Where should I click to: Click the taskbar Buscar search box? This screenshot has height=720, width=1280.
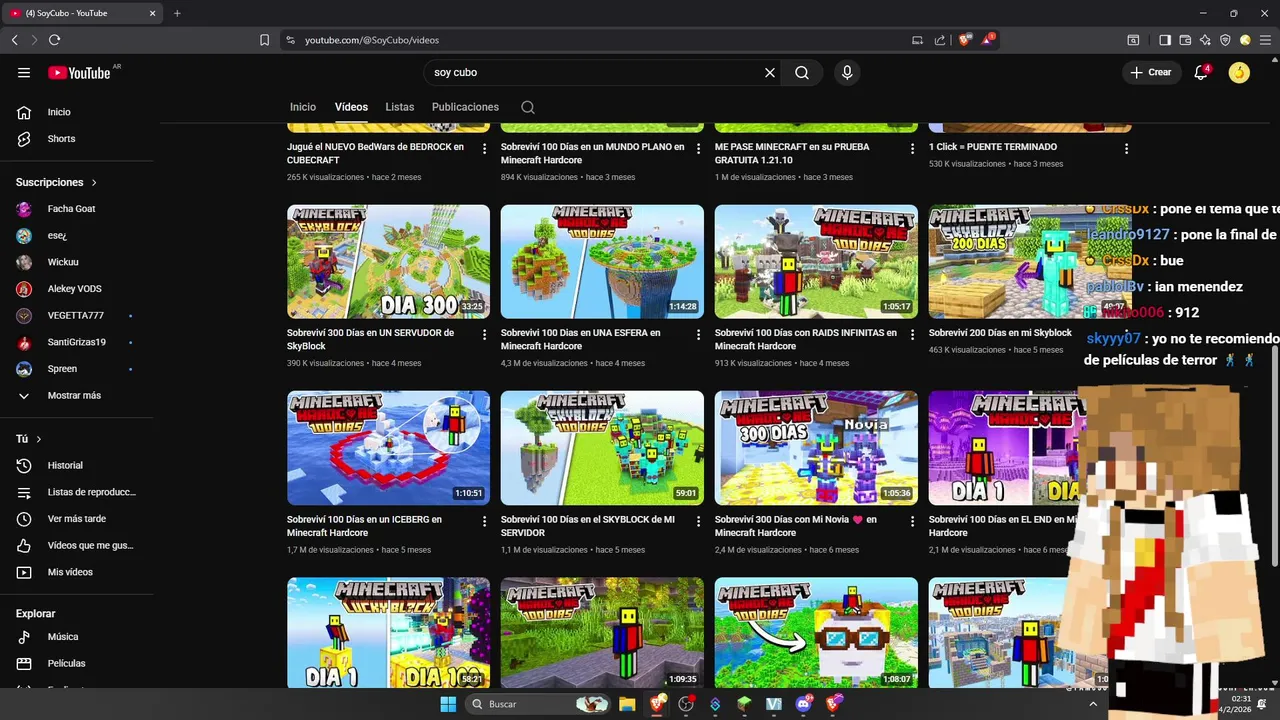click(x=539, y=704)
